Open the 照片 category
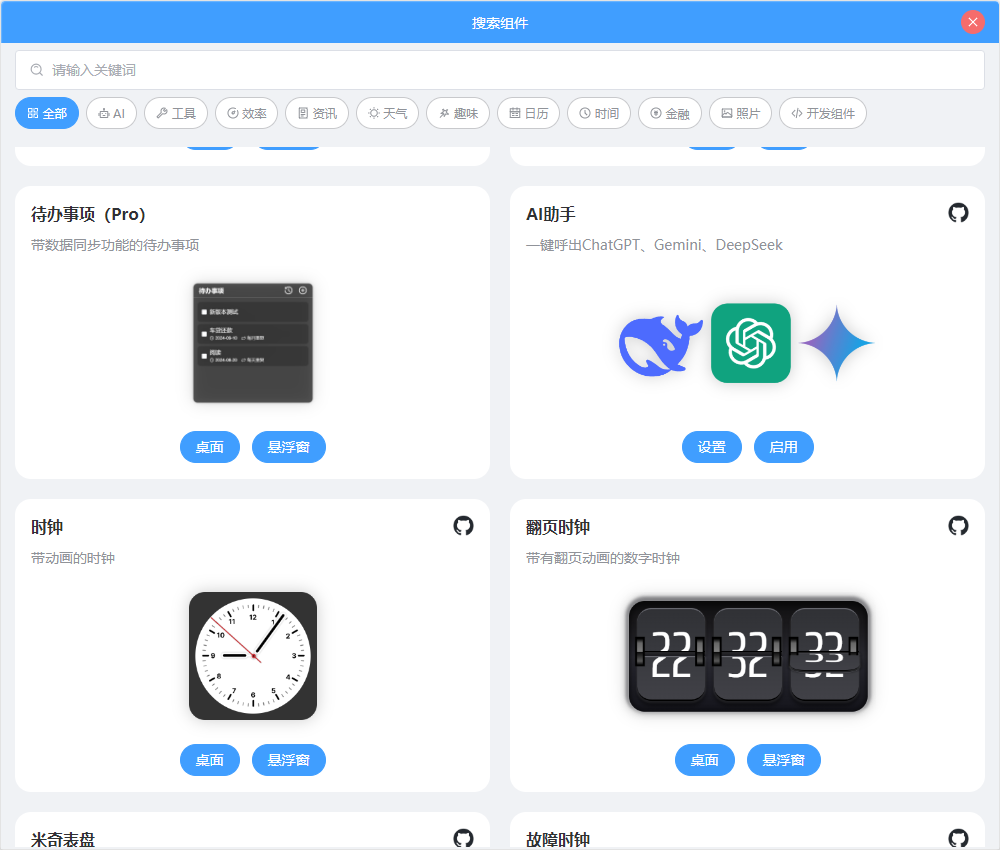Image resolution: width=1000 pixels, height=850 pixels. pos(740,114)
